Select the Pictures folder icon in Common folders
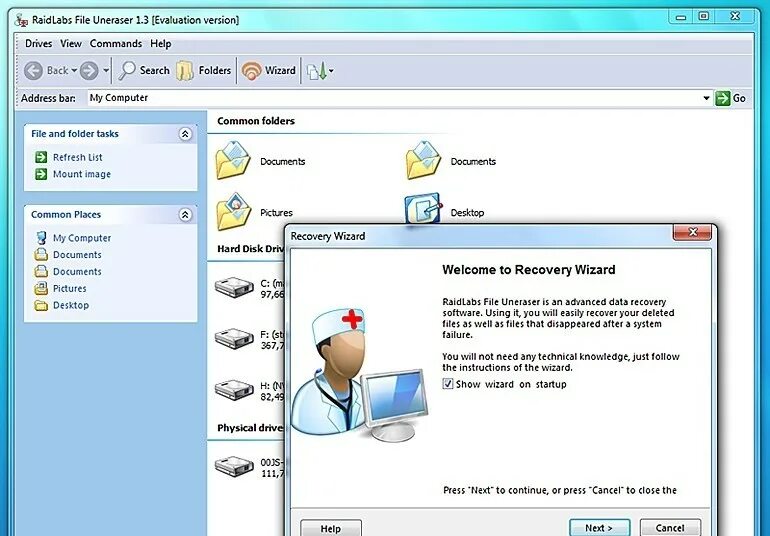 (234, 212)
